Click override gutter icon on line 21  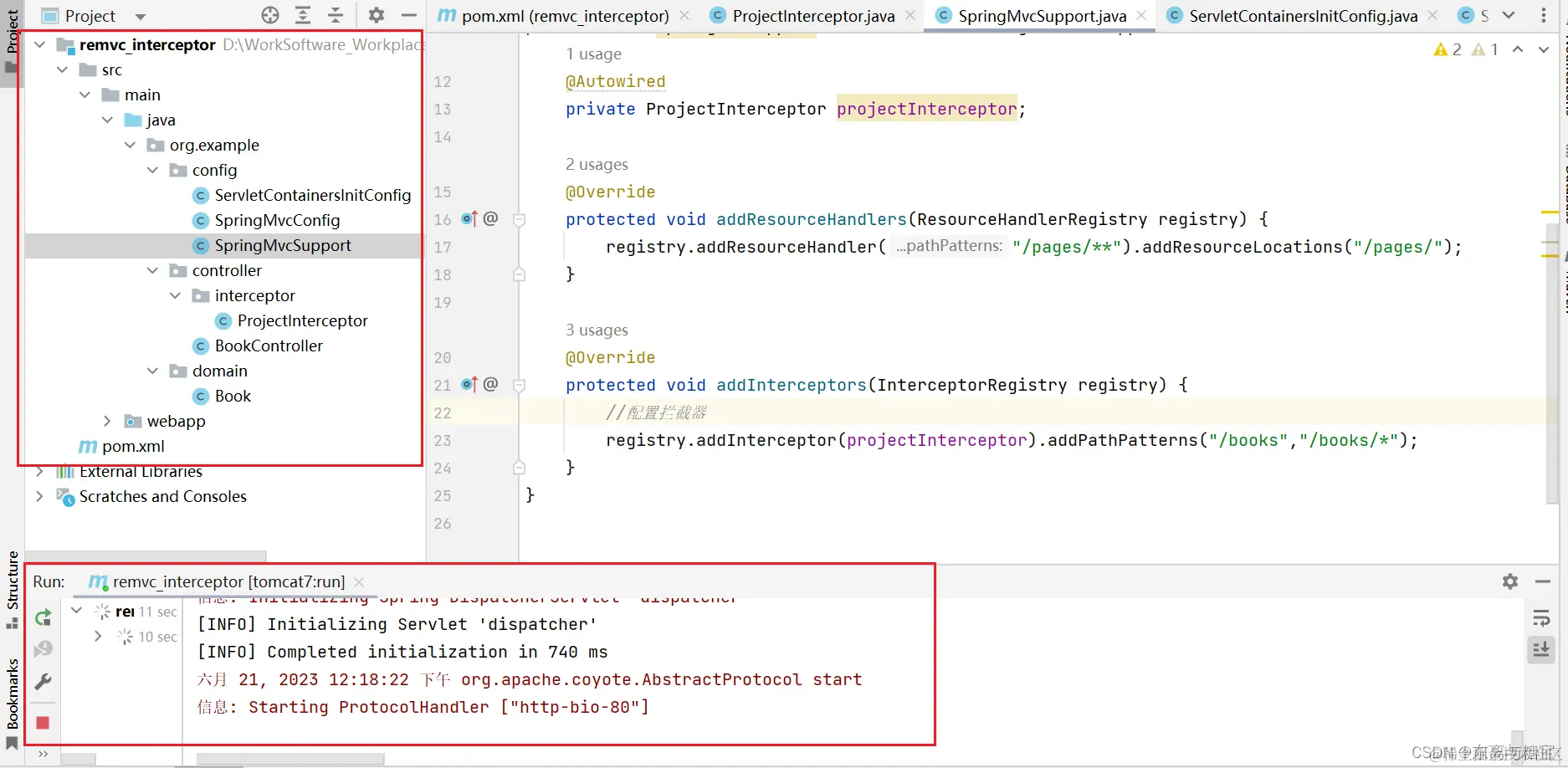(469, 385)
